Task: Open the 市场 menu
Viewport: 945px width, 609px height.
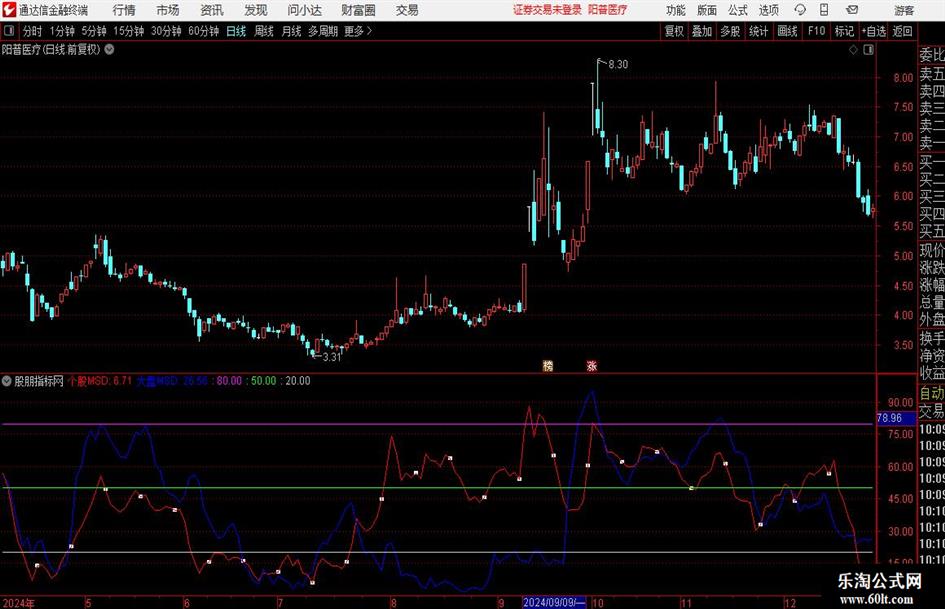Action: (168, 10)
